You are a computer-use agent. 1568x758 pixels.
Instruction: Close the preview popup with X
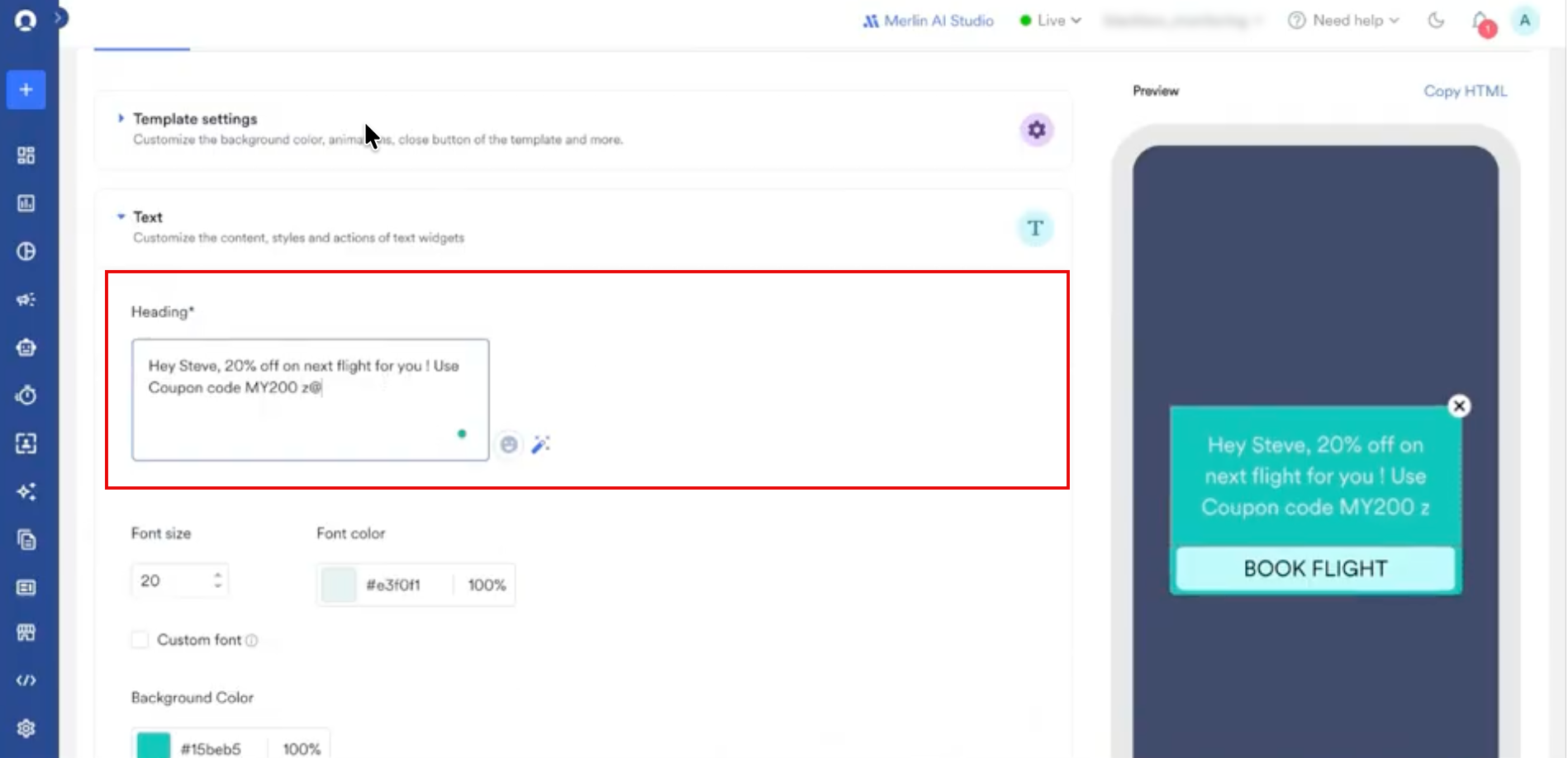coord(1459,406)
